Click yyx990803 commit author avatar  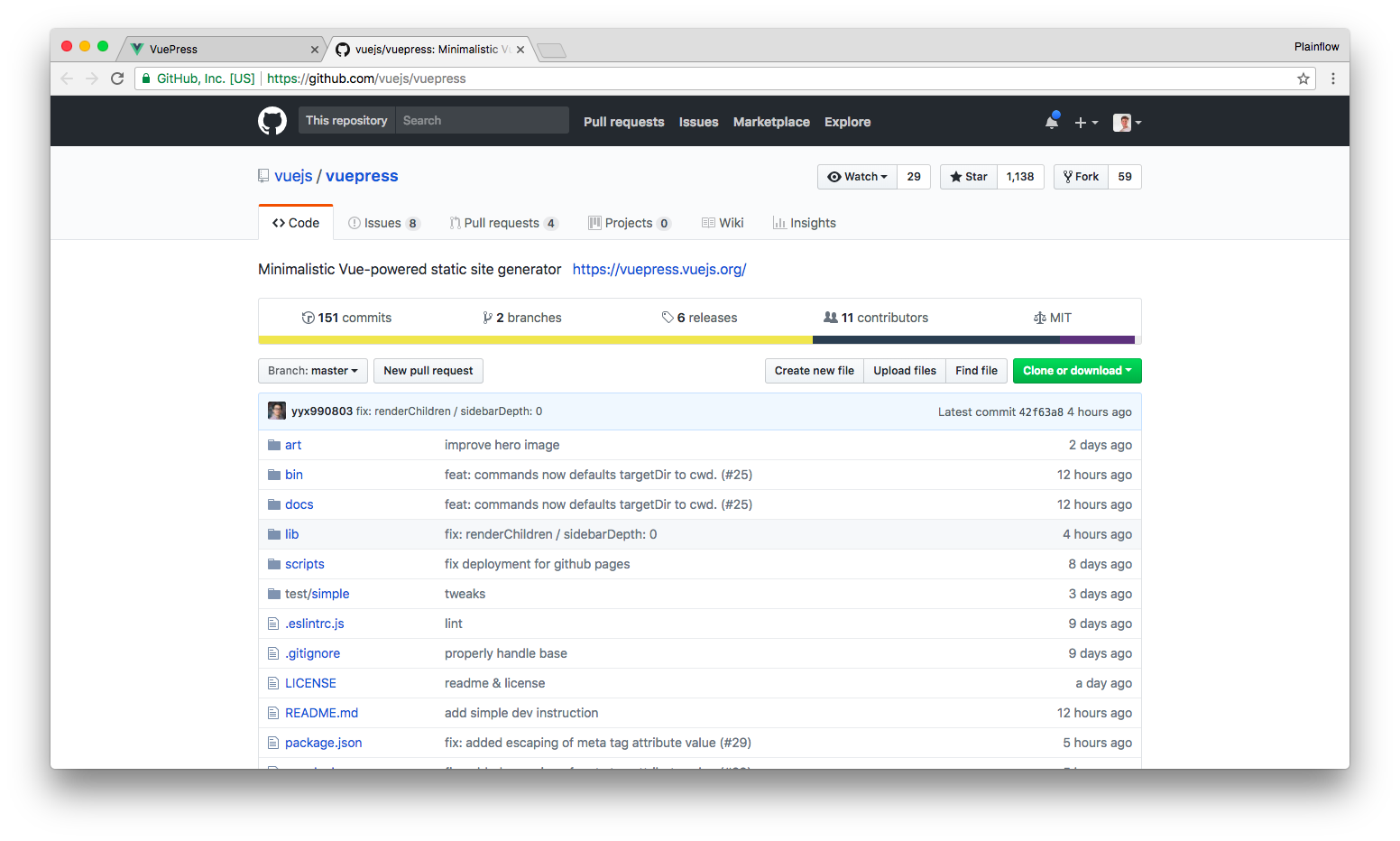277,411
